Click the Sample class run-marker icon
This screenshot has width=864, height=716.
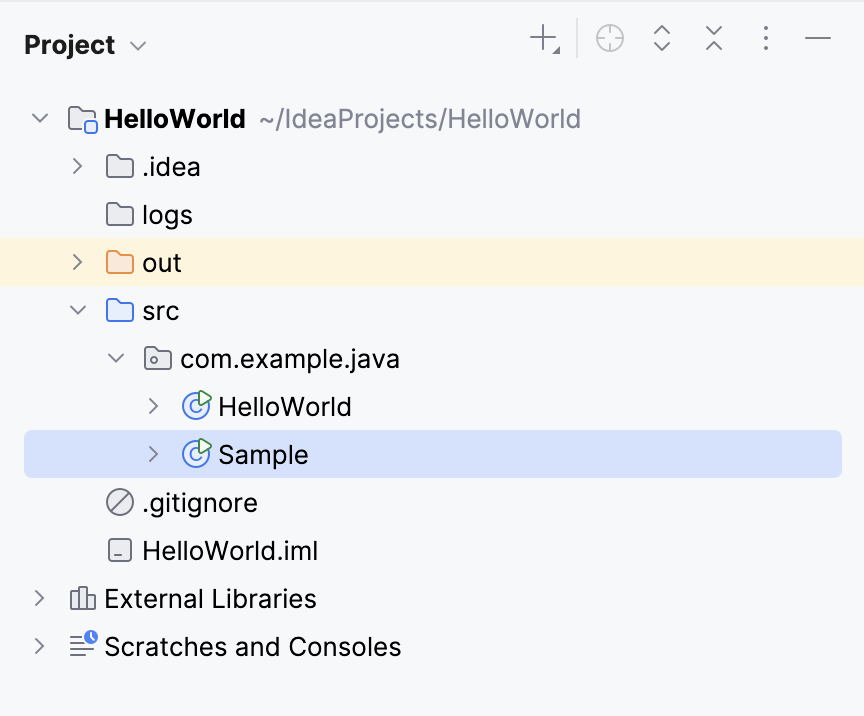(196, 454)
